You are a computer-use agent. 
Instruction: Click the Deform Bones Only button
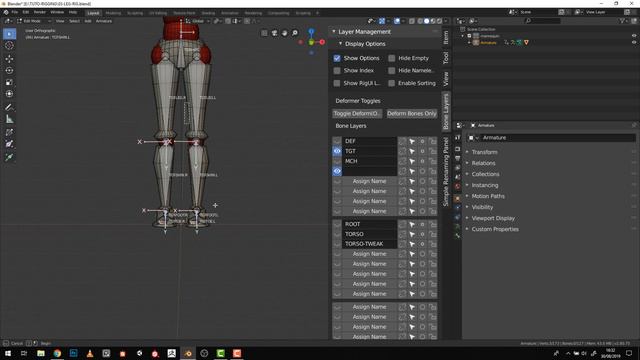coord(411,113)
